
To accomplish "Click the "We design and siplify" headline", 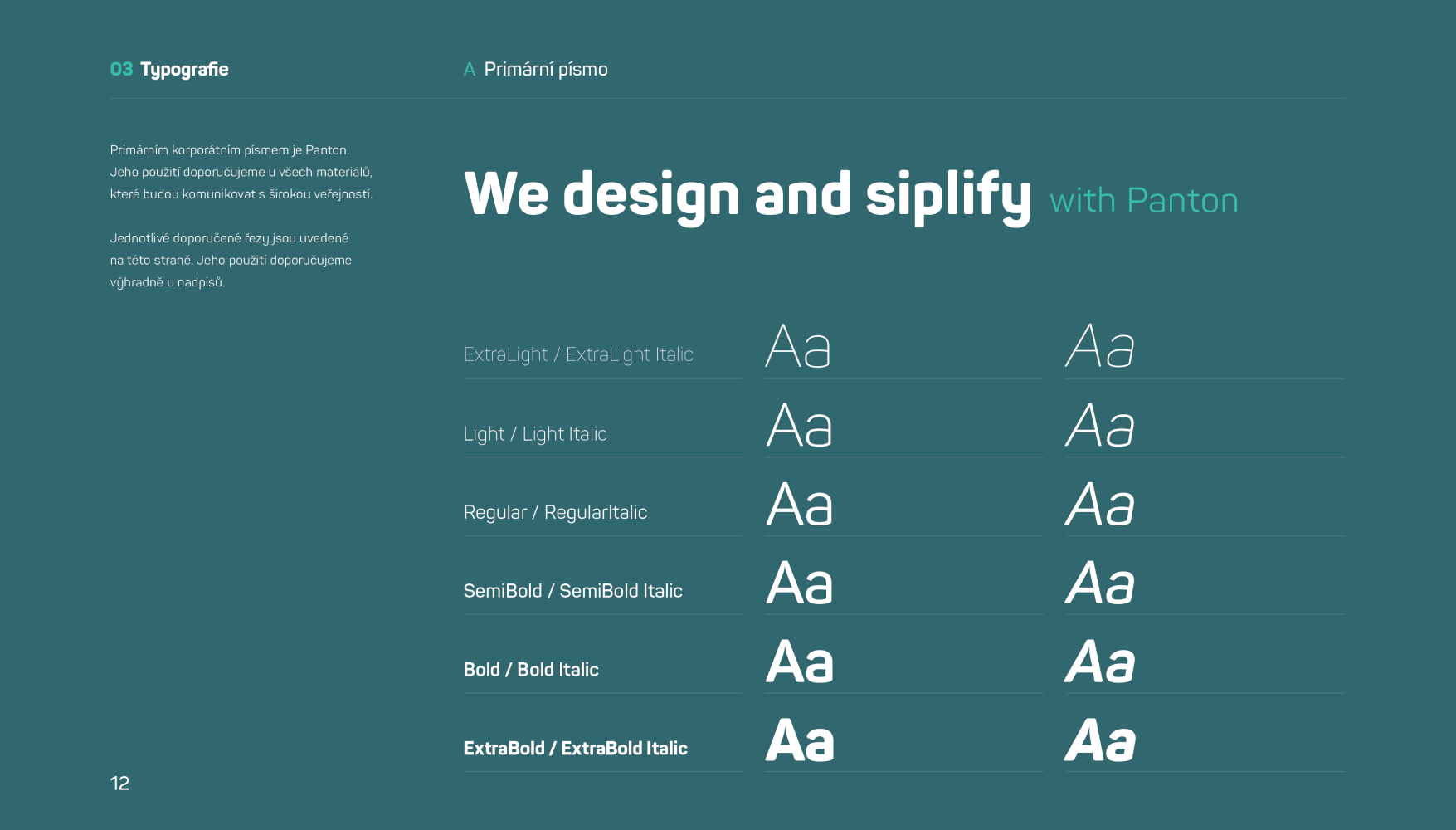I will pyautogui.click(x=747, y=195).
